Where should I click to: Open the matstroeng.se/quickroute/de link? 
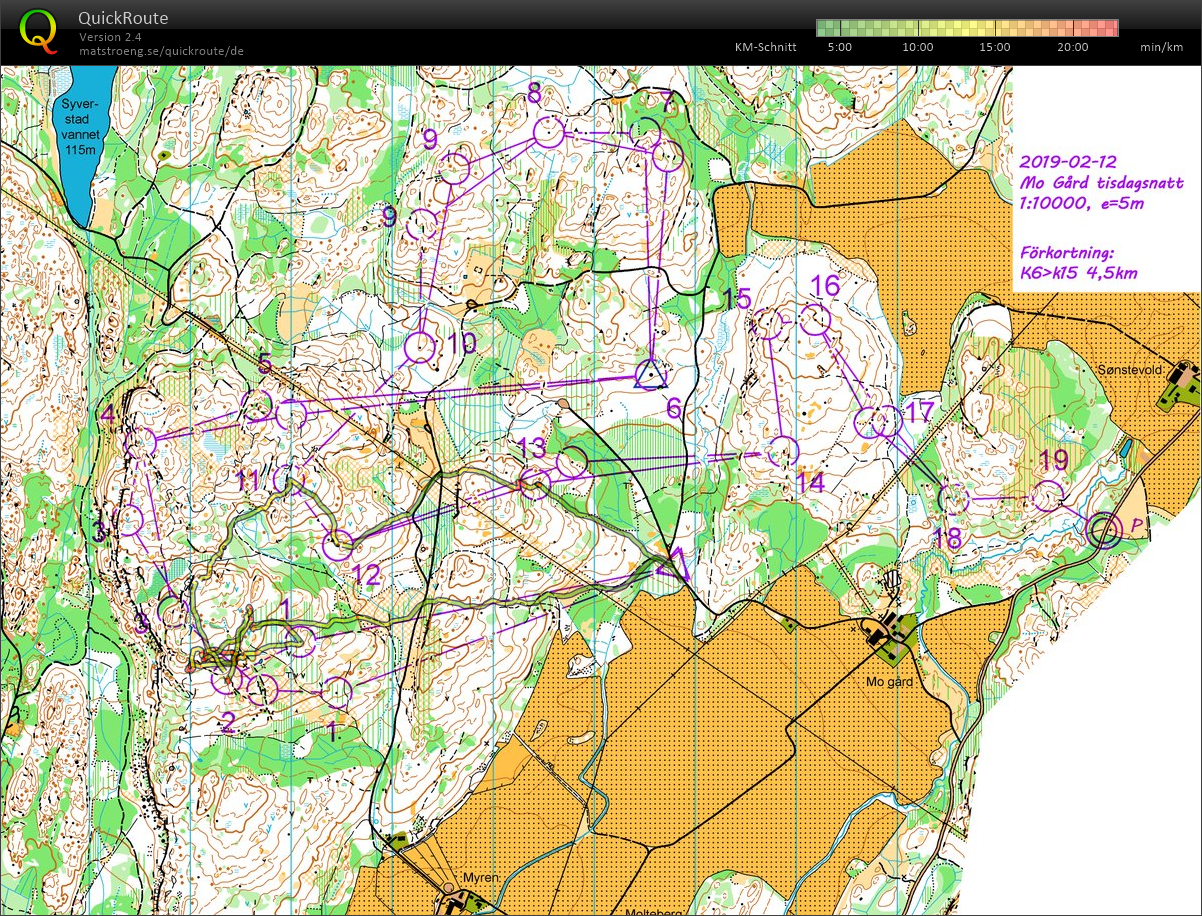tap(161, 51)
